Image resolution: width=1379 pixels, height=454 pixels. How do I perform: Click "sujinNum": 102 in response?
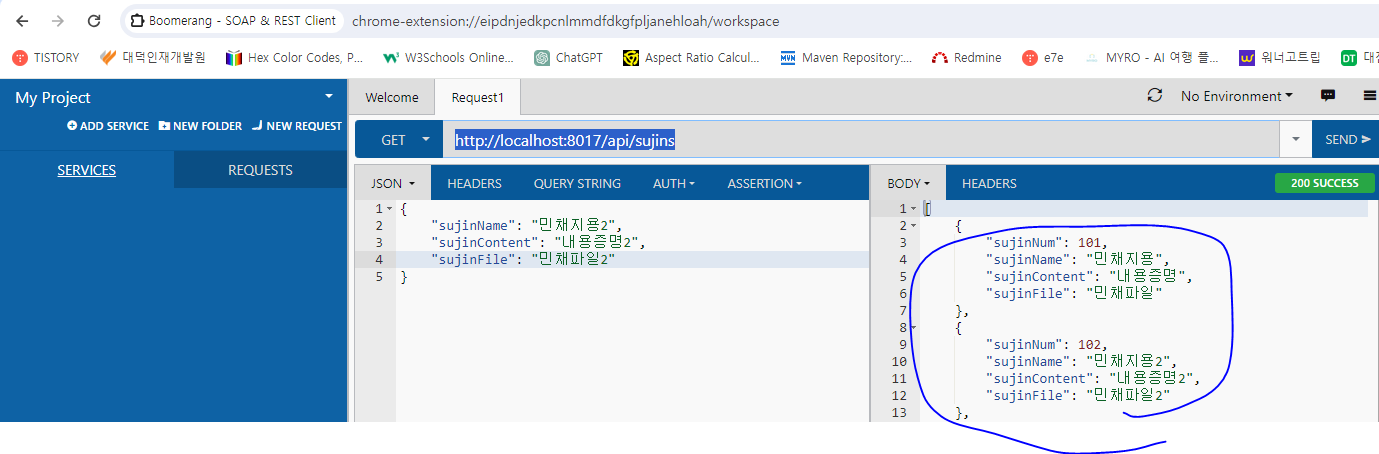coord(1046,344)
